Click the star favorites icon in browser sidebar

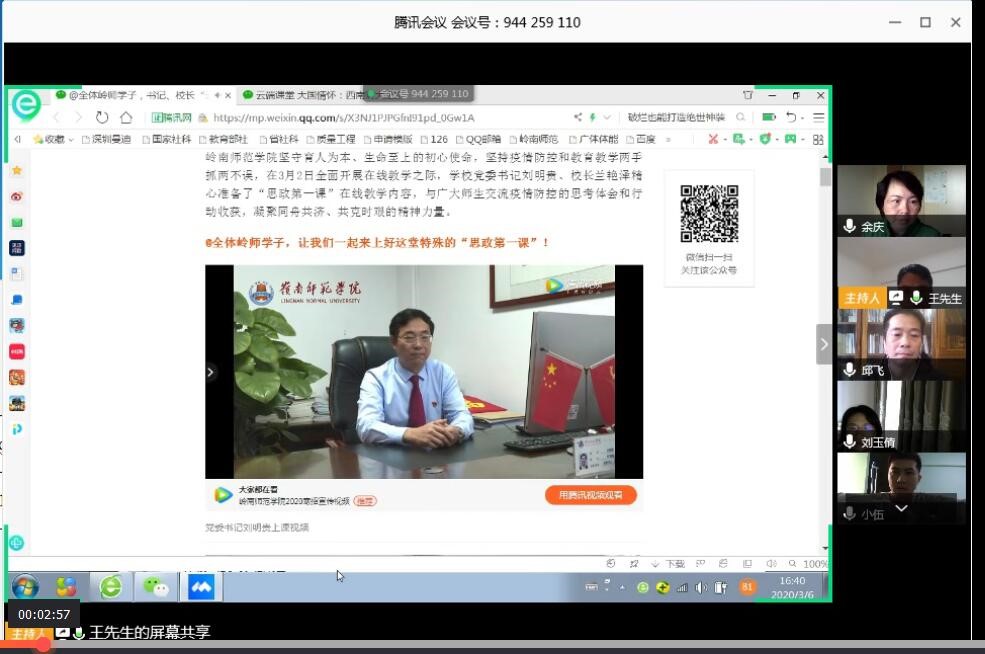coord(17,171)
